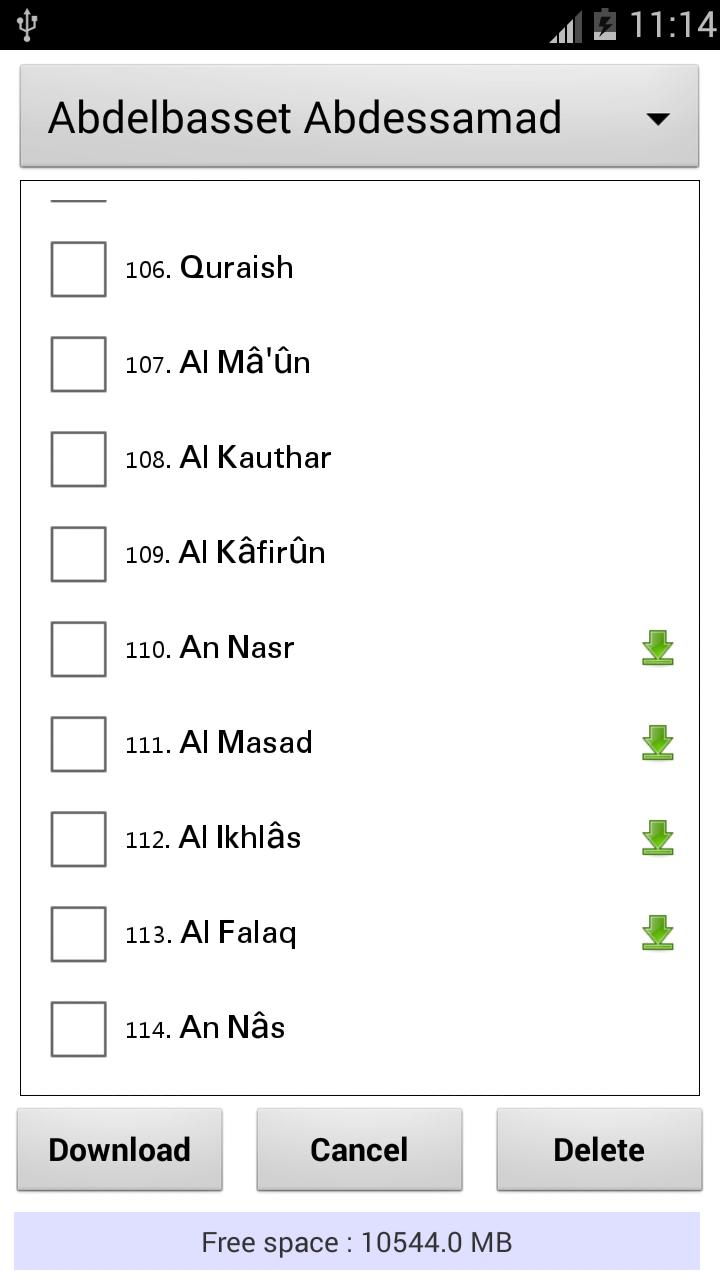Select the Al Falaq list item text

(x=238, y=933)
